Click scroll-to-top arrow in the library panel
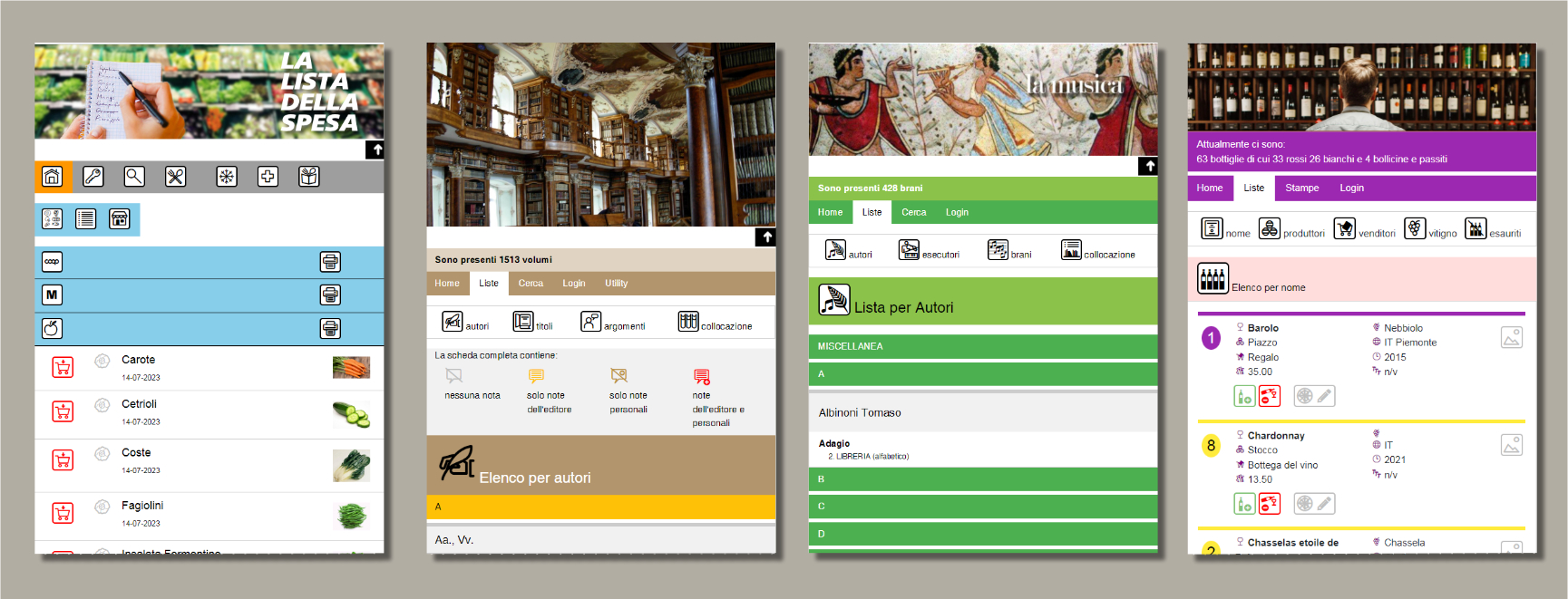The width and height of the screenshot is (1568, 599). click(x=766, y=237)
